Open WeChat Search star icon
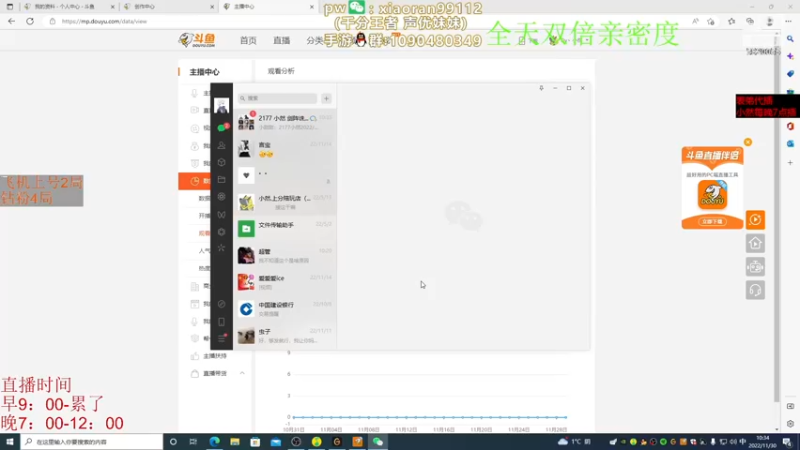The height and width of the screenshot is (450, 800). [x=221, y=248]
